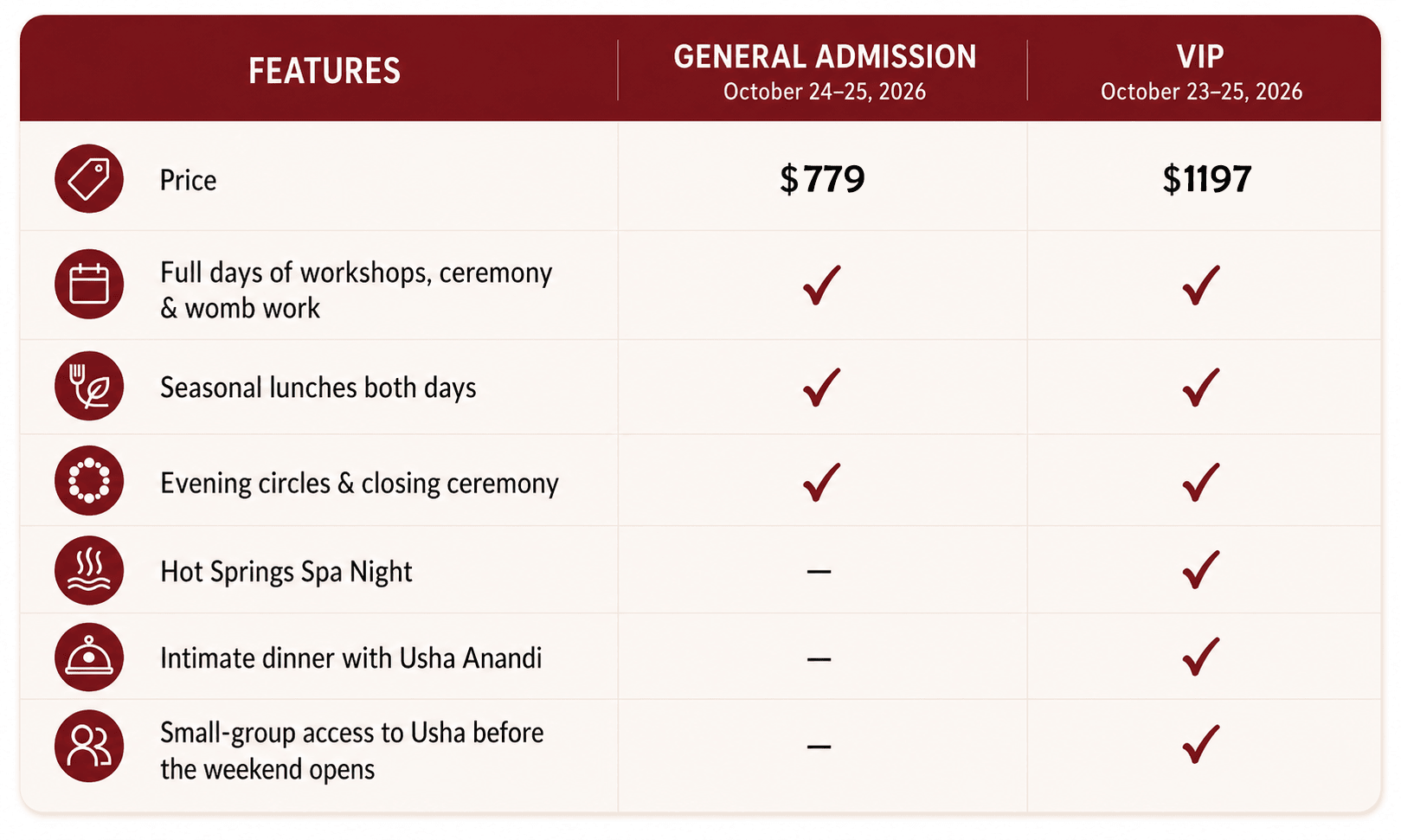Click General Admission checkmark for full days workshops
Screen dimensions: 1401x840
(x=821, y=285)
